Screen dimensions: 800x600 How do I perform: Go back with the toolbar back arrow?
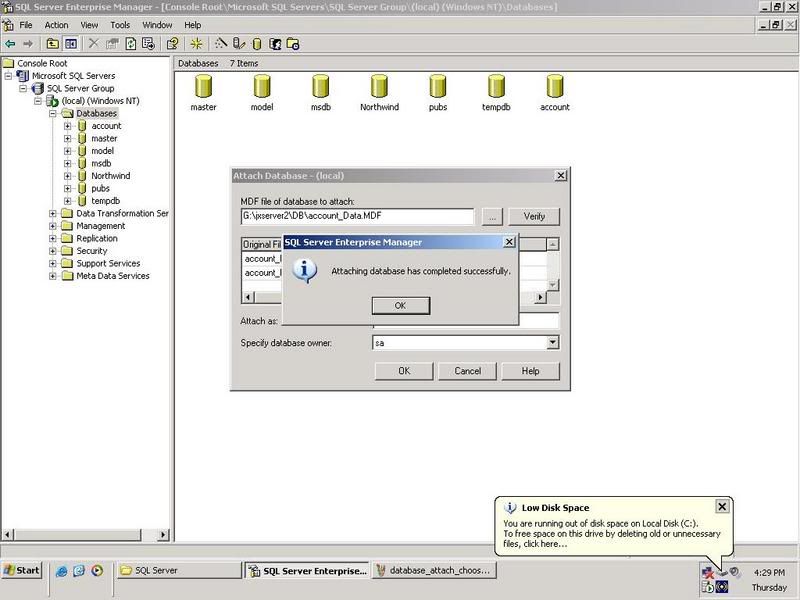(10, 44)
